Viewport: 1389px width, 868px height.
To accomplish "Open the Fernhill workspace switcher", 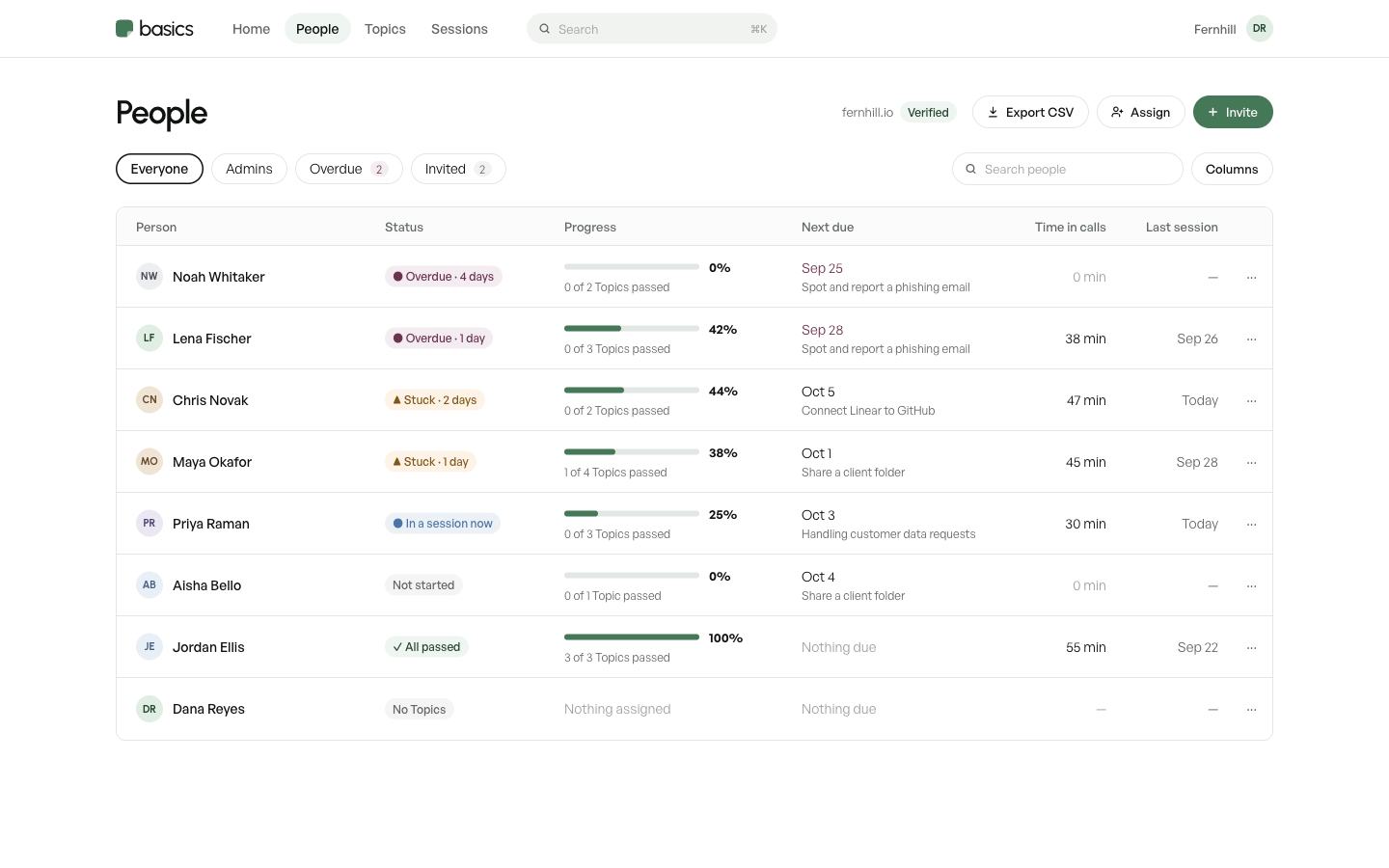I will 1214,30.
